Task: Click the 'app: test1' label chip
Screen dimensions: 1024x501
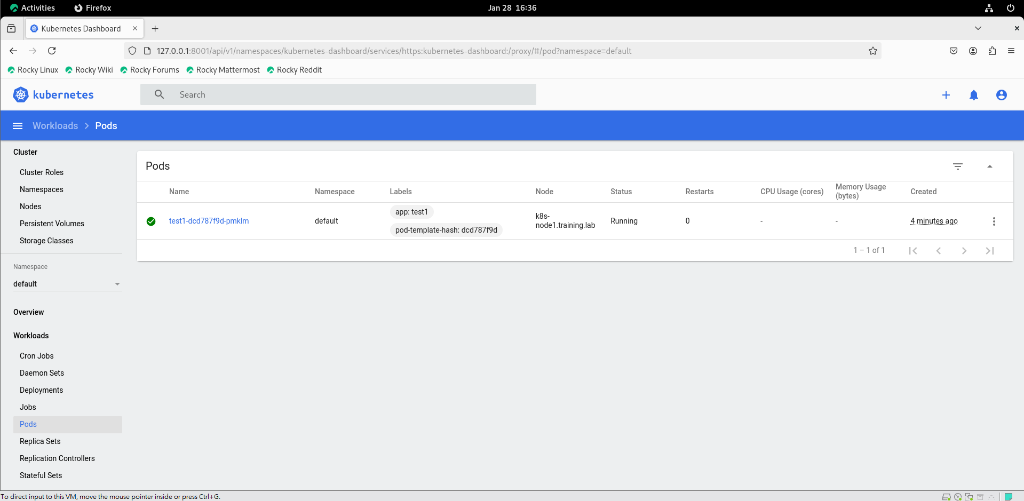Action: 411,212
